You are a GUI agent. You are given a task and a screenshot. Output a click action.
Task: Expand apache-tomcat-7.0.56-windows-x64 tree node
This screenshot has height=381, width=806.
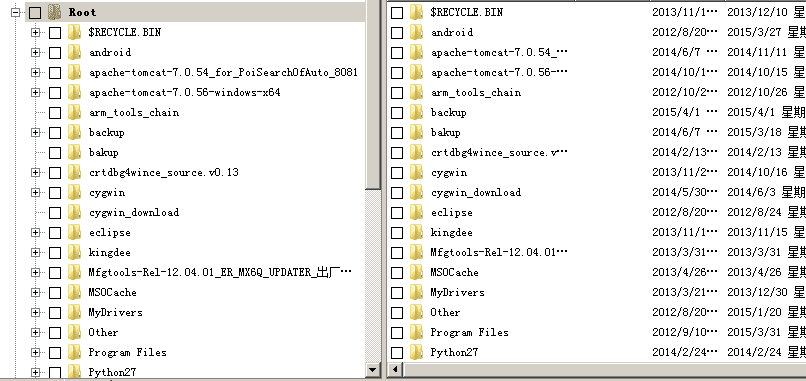pyautogui.click(x=35, y=93)
